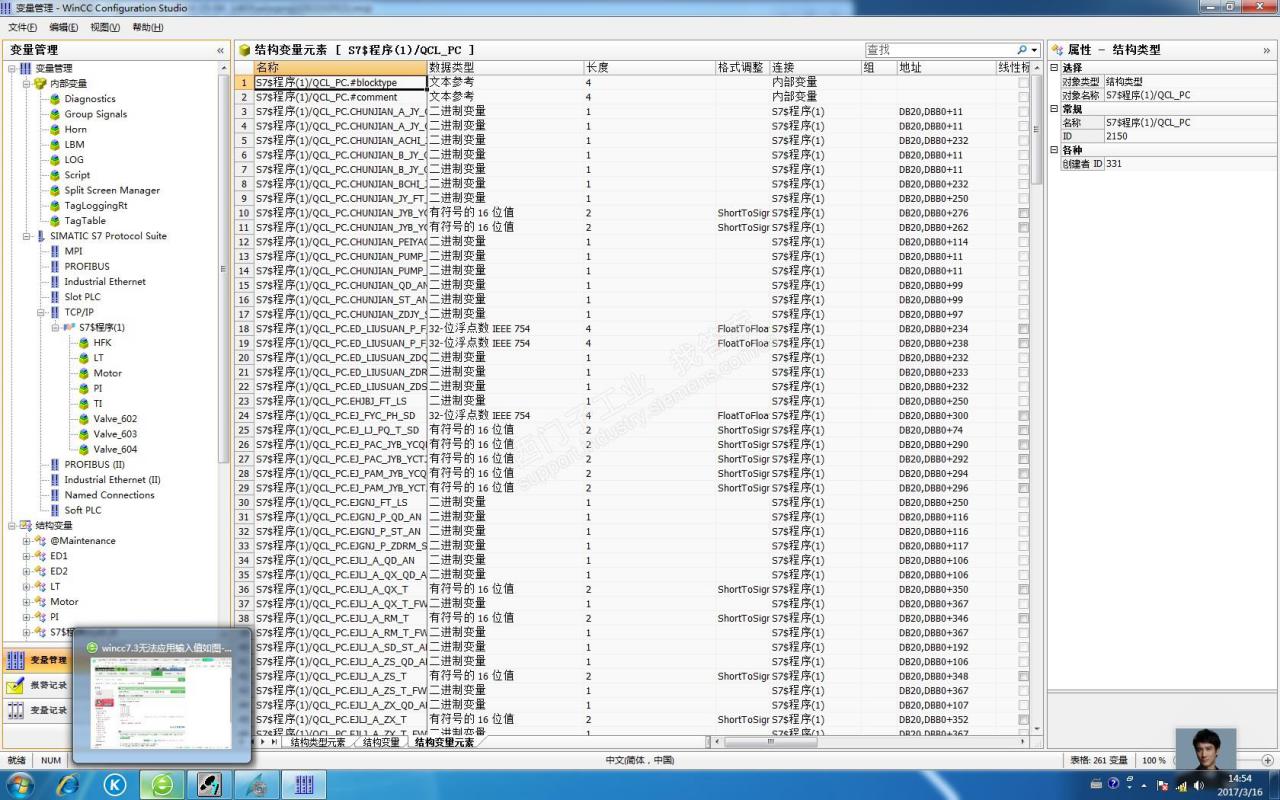Toggle linear scaling checkbox in row 19
The image size is (1280, 800).
[1023, 343]
